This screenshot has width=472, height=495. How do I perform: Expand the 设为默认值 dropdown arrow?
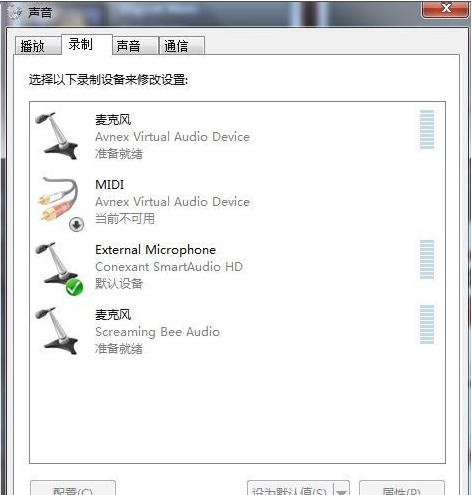[x=341, y=488]
